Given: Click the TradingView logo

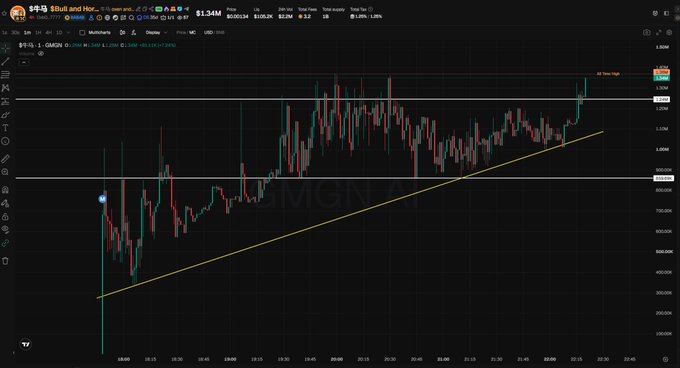Looking at the screenshot, I should (x=26, y=344).
